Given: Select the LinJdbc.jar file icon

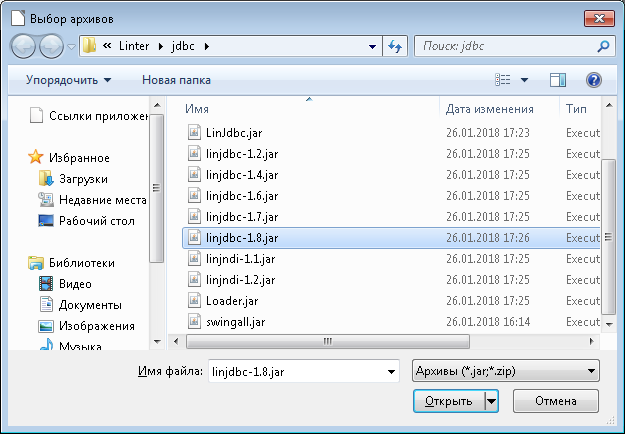Looking at the screenshot, I should point(195,132).
